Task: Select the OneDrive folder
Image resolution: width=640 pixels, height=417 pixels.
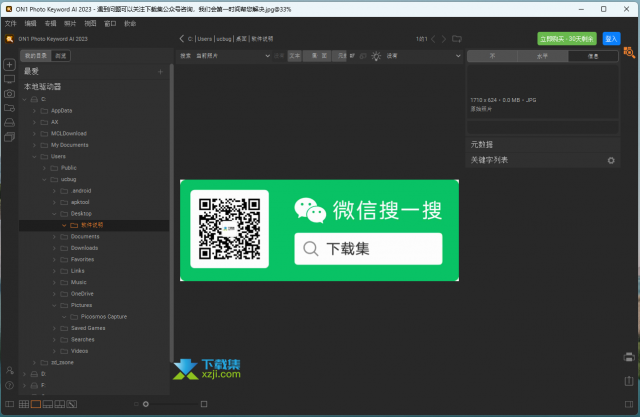Action: coord(82,294)
